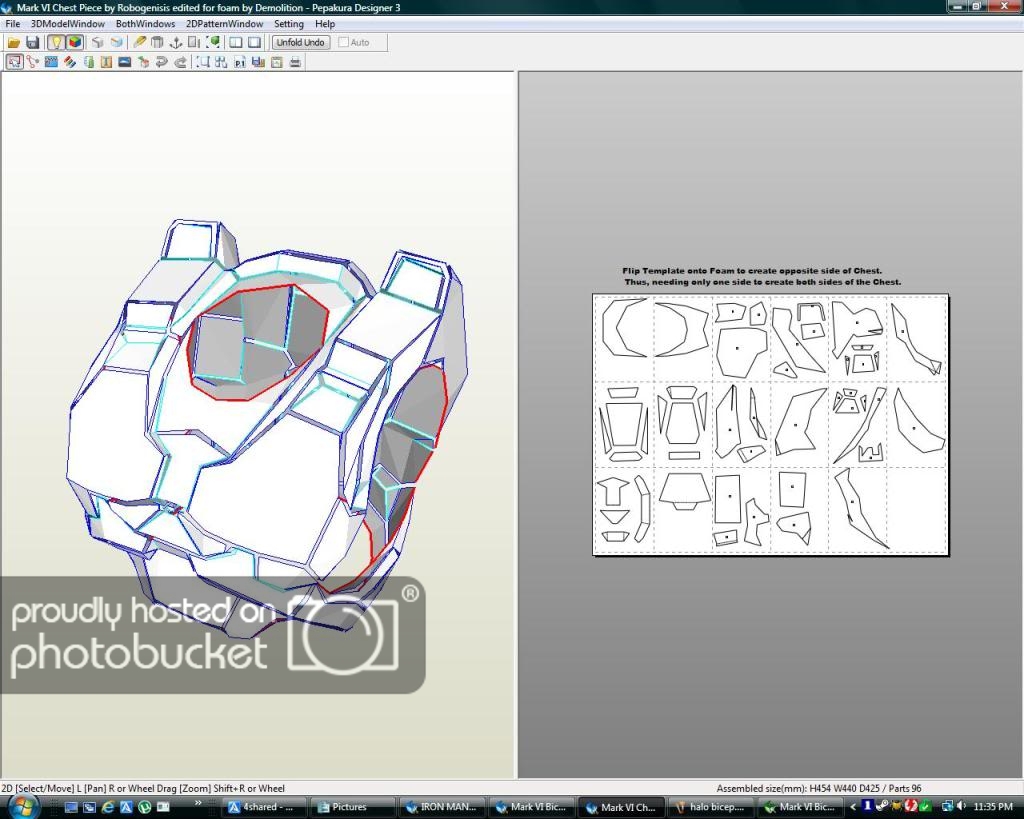1024x819 pixels.
Task: Click the redo curved arrow icon
Action: [x=180, y=62]
